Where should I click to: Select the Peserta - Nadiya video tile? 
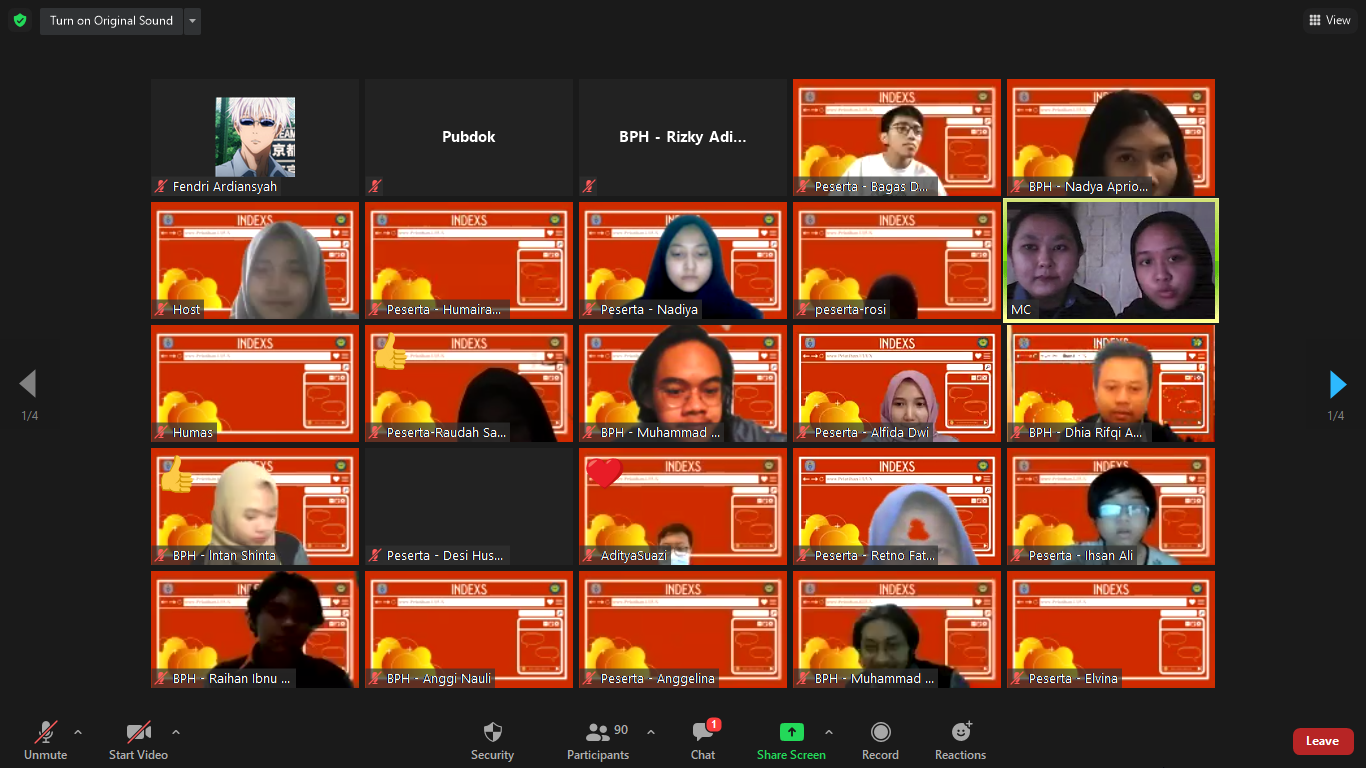tap(683, 260)
